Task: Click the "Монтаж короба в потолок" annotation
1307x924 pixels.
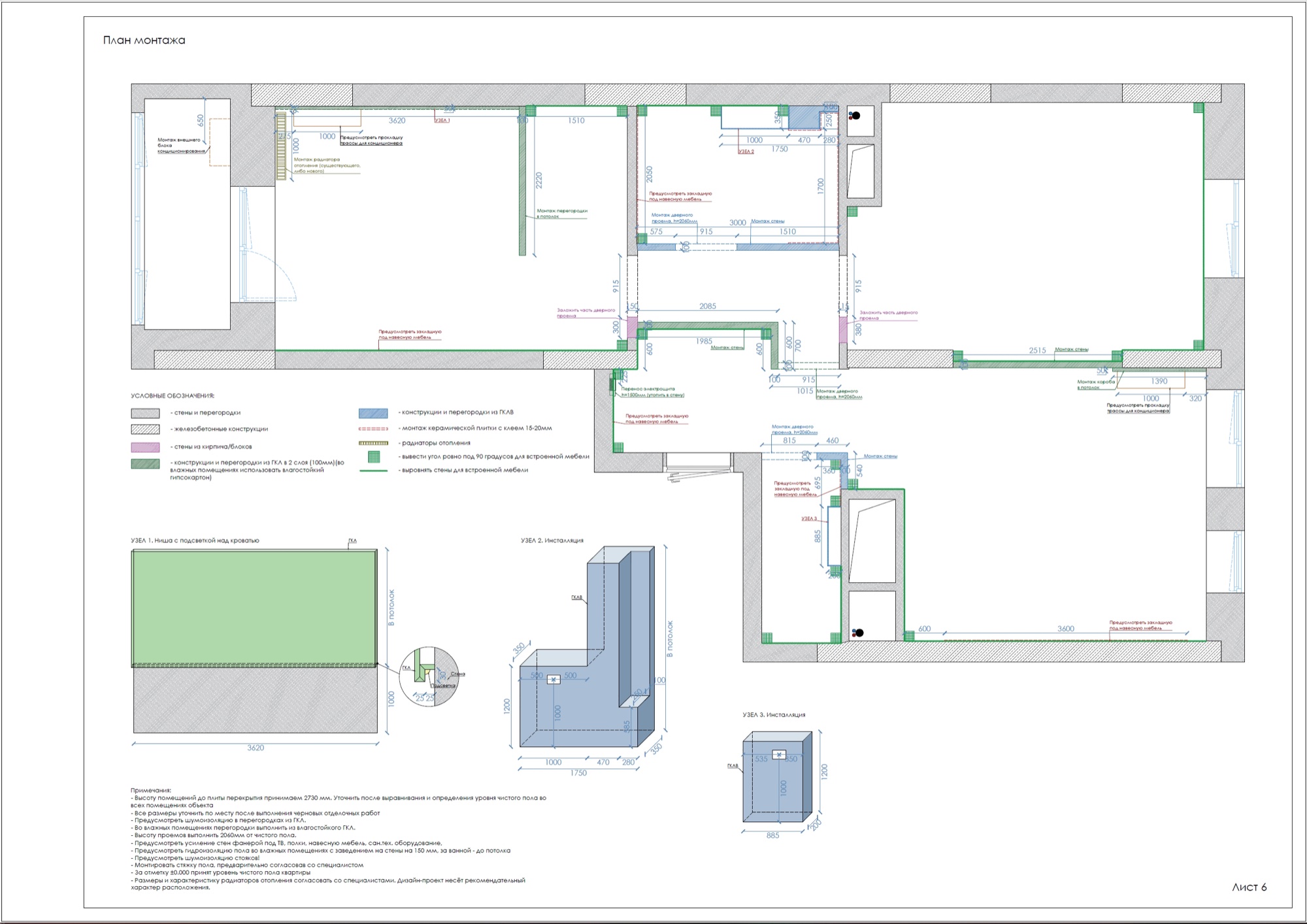Action: point(1096,384)
